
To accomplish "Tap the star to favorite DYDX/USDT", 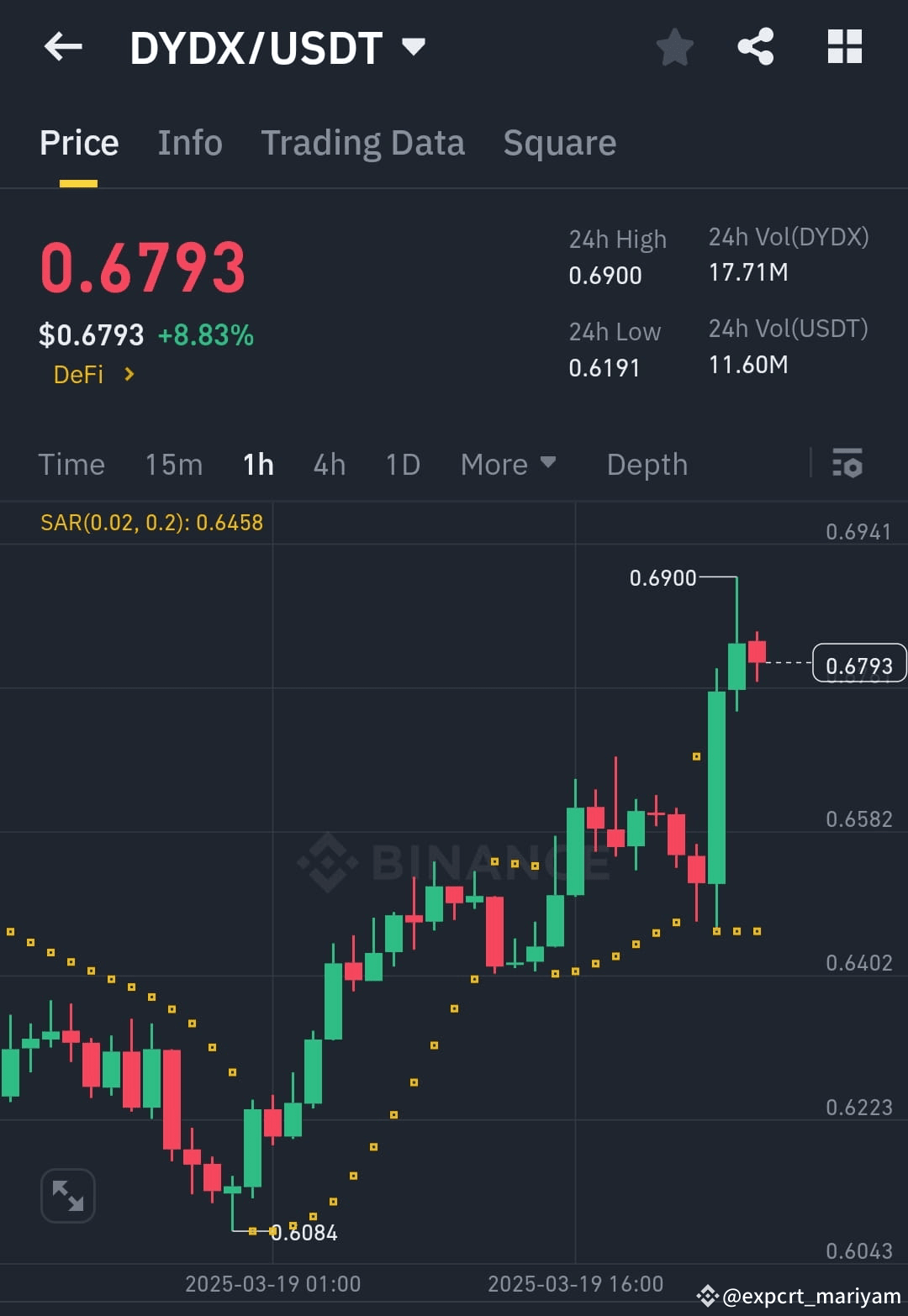I will 675,48.
